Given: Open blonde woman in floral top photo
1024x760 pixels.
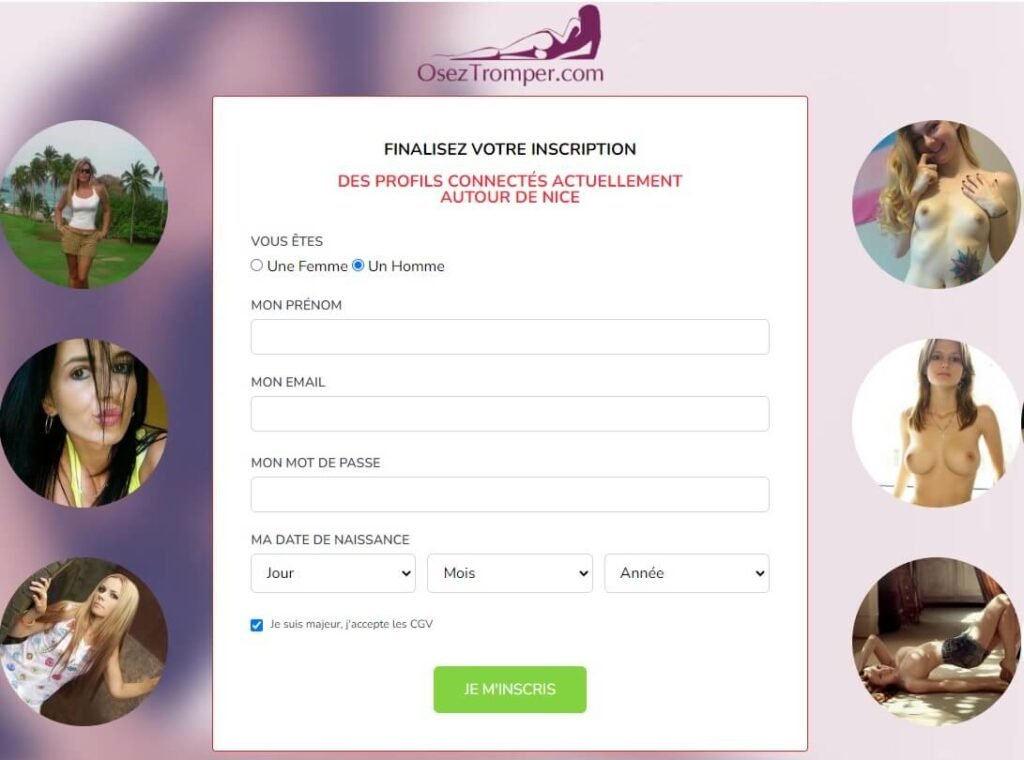Looking at the screenshot, I should 84,641.
